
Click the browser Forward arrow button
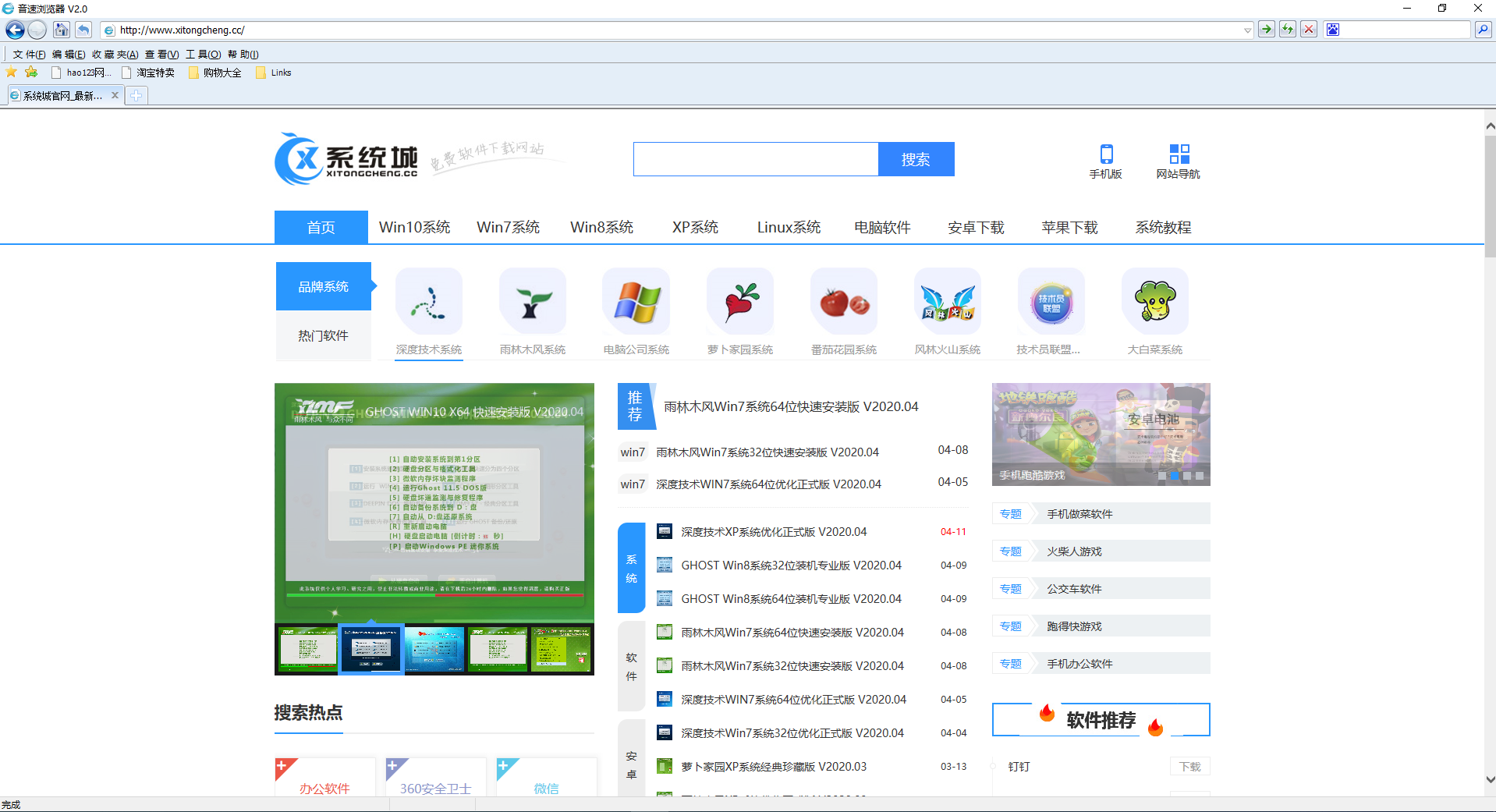[x=37, y=30]
